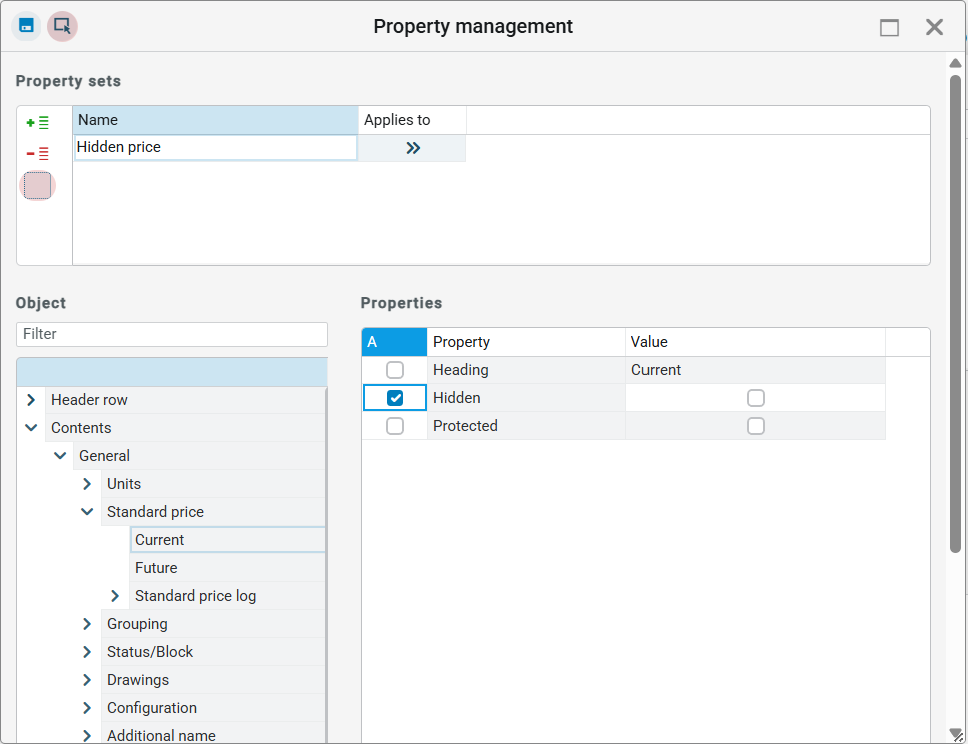This screenshot has height=744, width=968.
Task: Enable the Hidden value checkbox
Action: (x=756, y=398)
